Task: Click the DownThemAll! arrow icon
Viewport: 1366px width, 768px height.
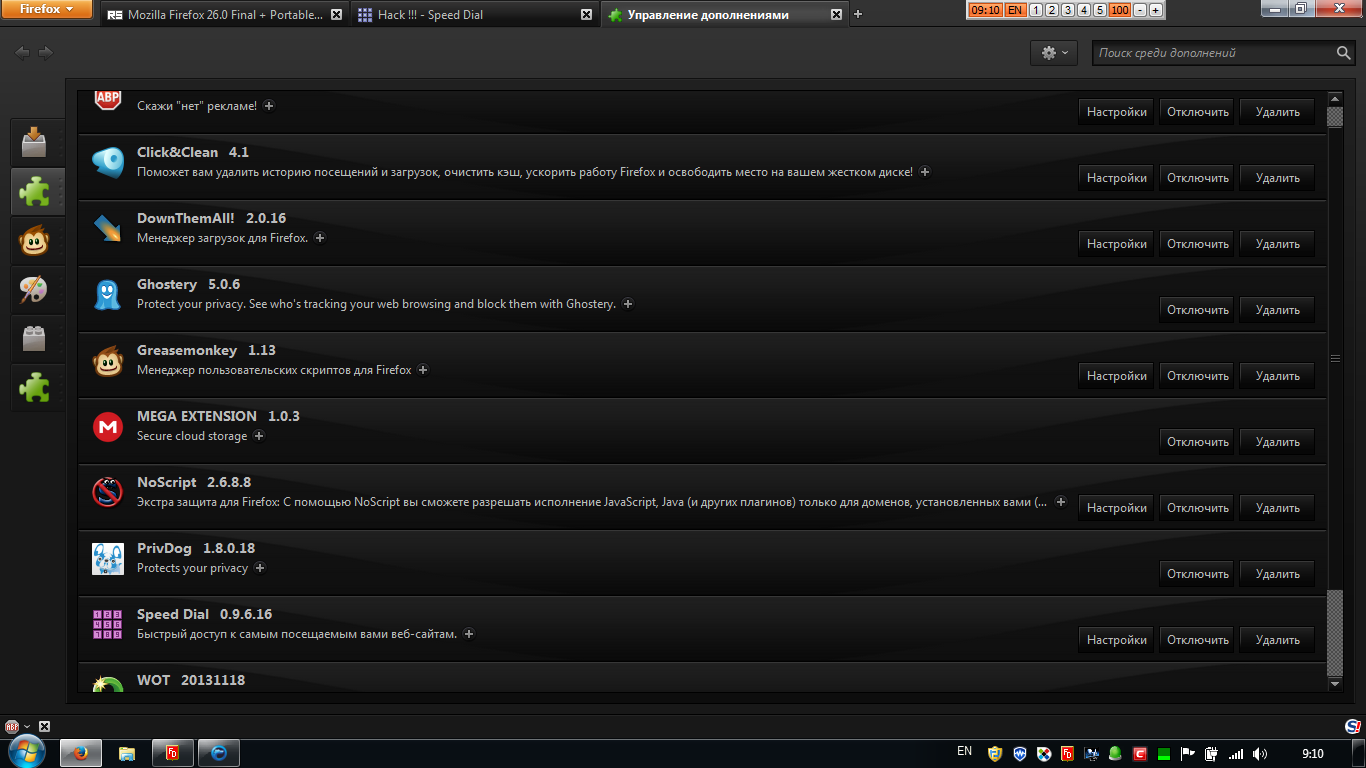Action: (108, 229)
